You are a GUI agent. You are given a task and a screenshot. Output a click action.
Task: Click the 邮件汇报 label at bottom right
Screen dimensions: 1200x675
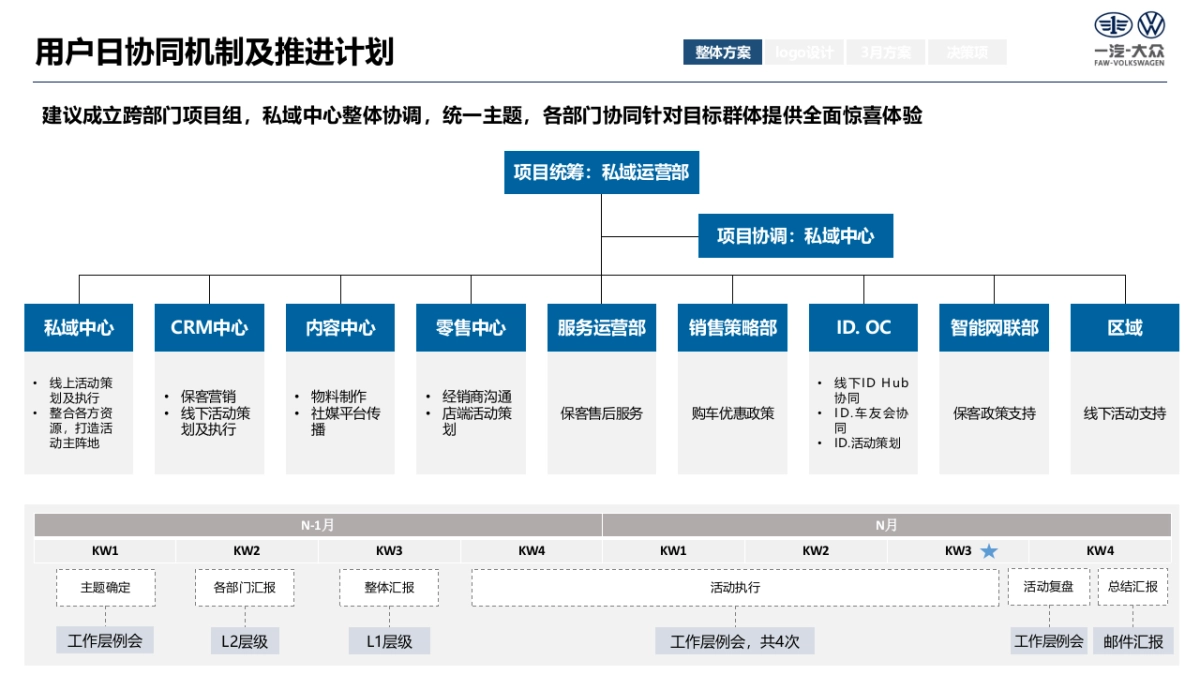click(x=1135, y=640)
